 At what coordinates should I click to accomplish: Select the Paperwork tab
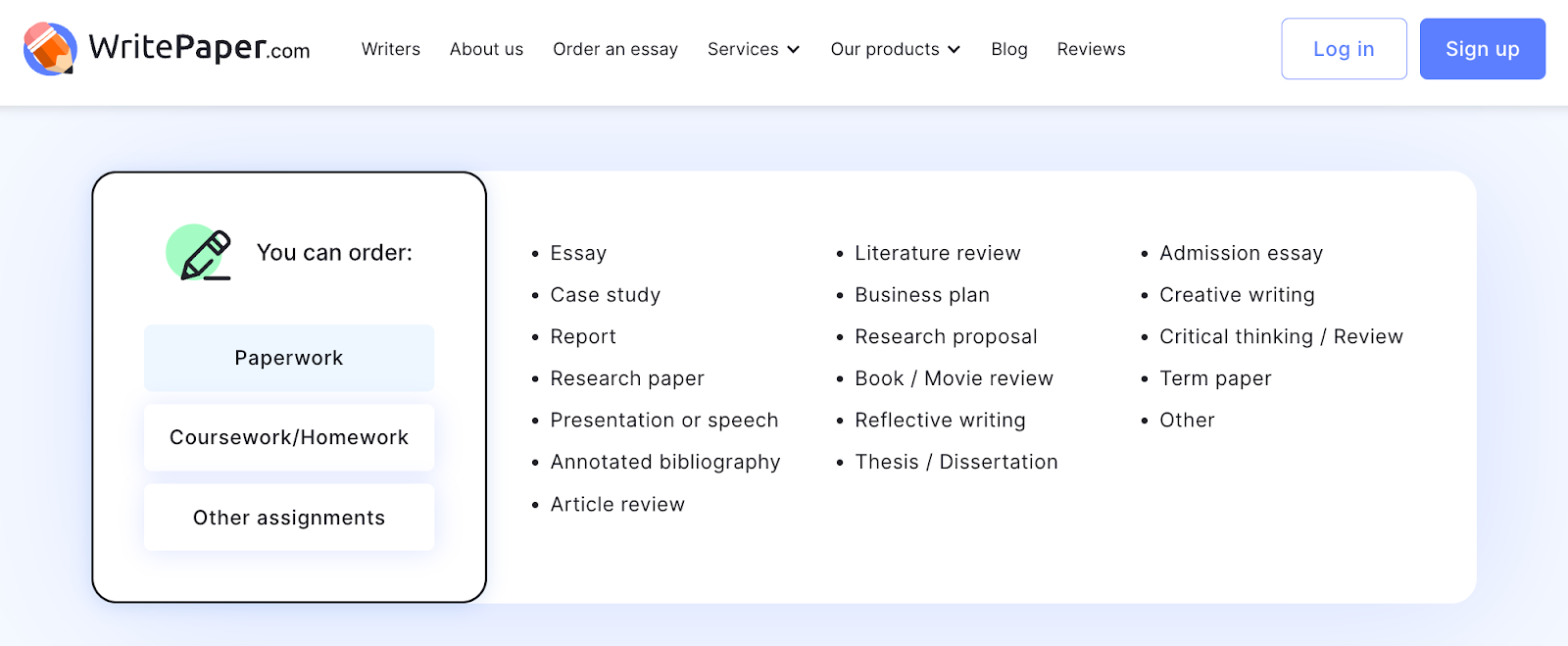coord(289,359)
